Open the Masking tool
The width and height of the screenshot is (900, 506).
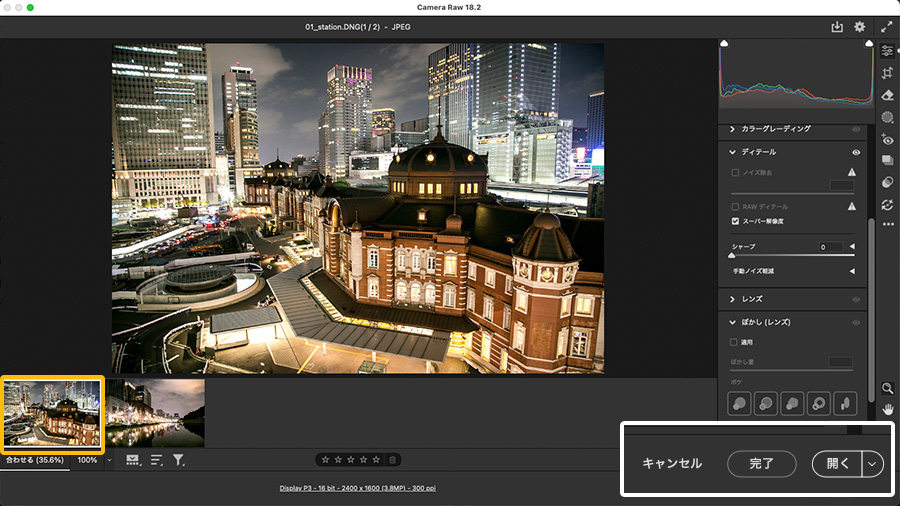[x=887, y=117]
